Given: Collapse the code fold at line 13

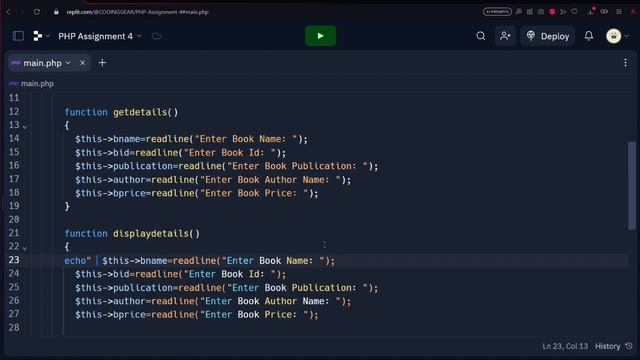Looking at the screenshot, I should coord(25,127).
